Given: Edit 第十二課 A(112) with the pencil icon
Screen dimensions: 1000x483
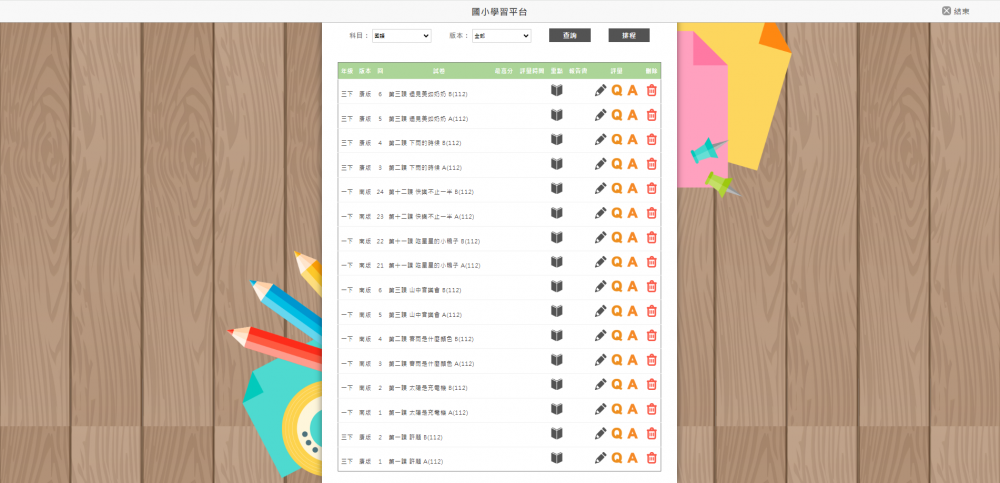Looking at the screenshot, I should pos(600,213).
